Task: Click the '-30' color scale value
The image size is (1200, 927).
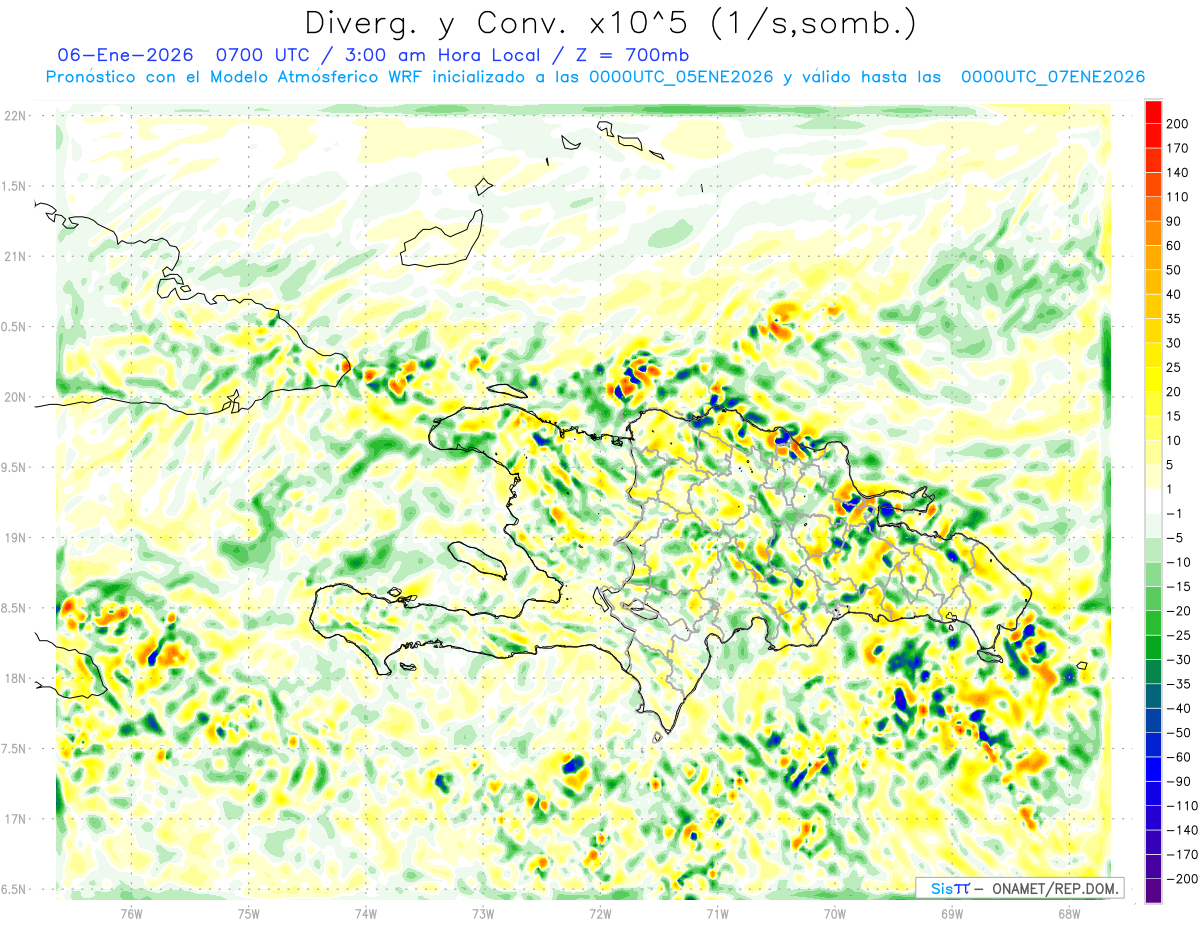Action: click(1179, 660)
